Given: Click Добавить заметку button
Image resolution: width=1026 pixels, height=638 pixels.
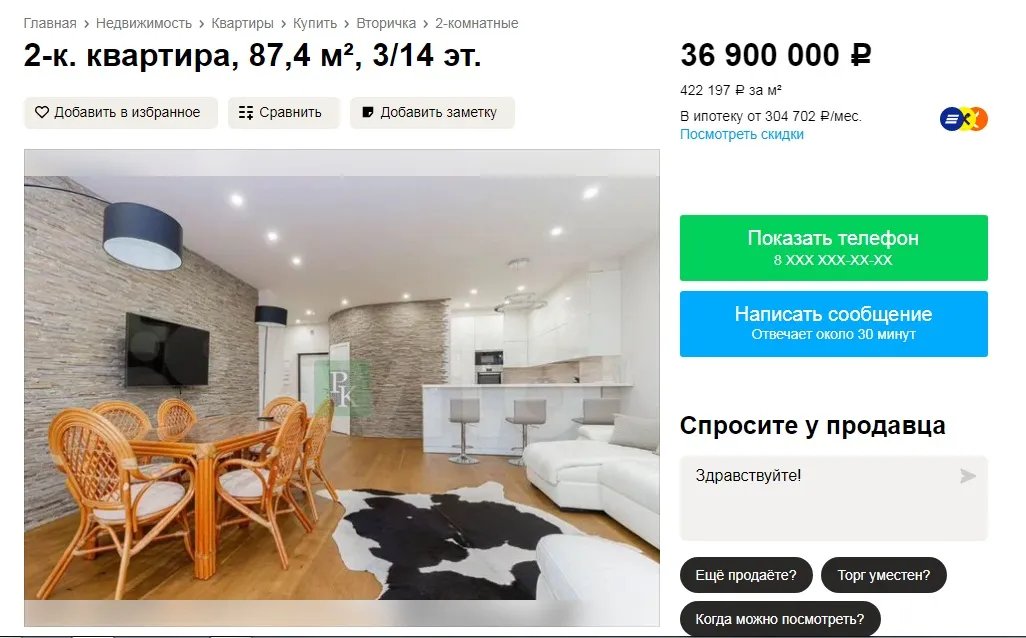Looking at the screenshot, I should (x=433, y=113).
